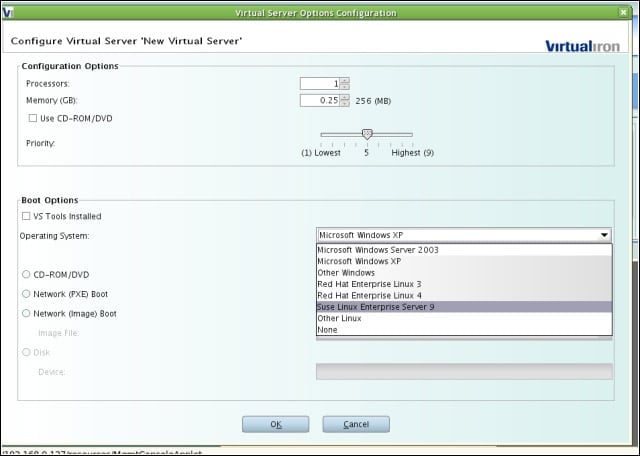640x456 pixels.
Task: Click the Priority slider thumb
Action: coord(367,134)
